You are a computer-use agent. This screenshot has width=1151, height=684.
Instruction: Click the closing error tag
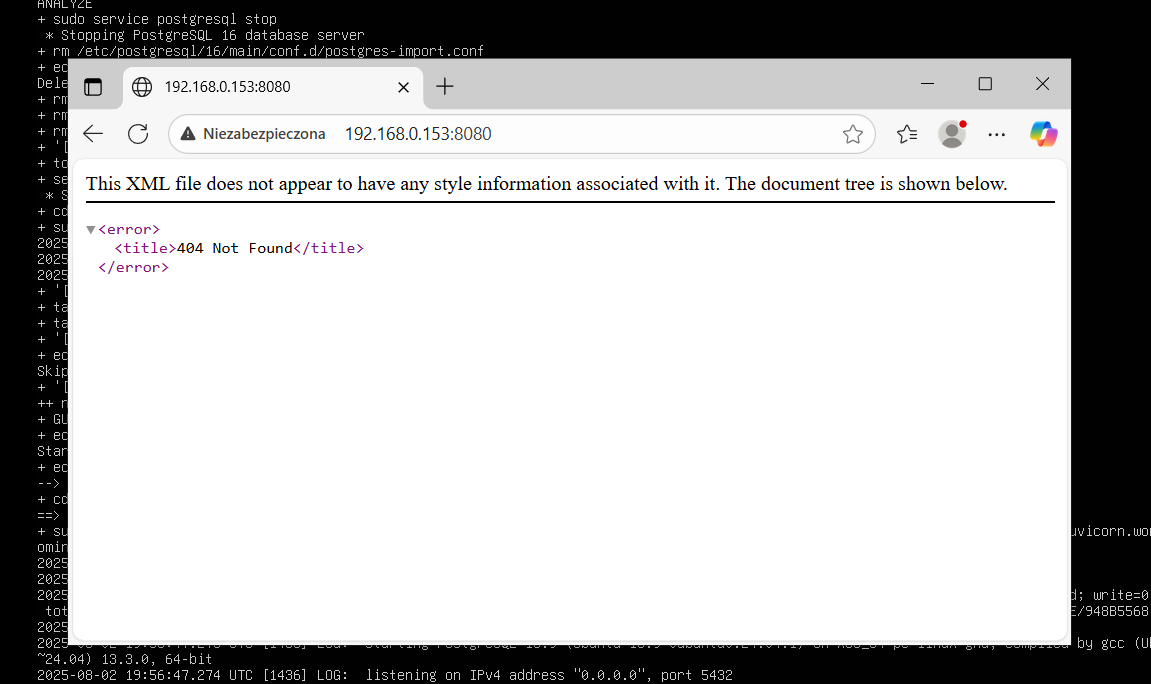(134, 267)
